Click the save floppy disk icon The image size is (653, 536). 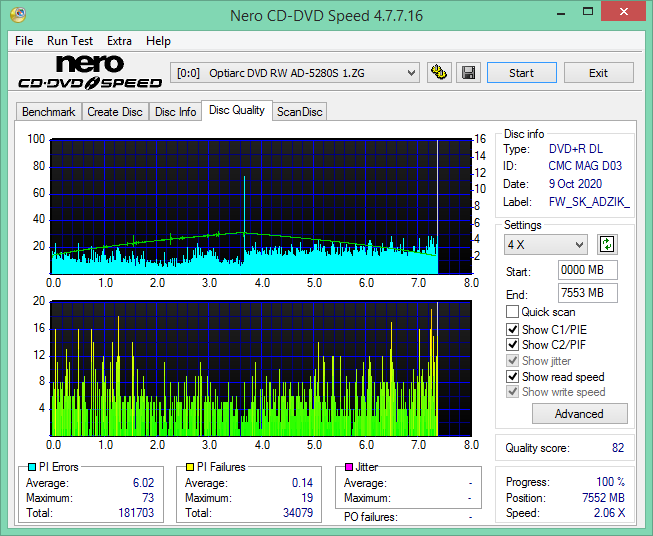tap(469, 73)
